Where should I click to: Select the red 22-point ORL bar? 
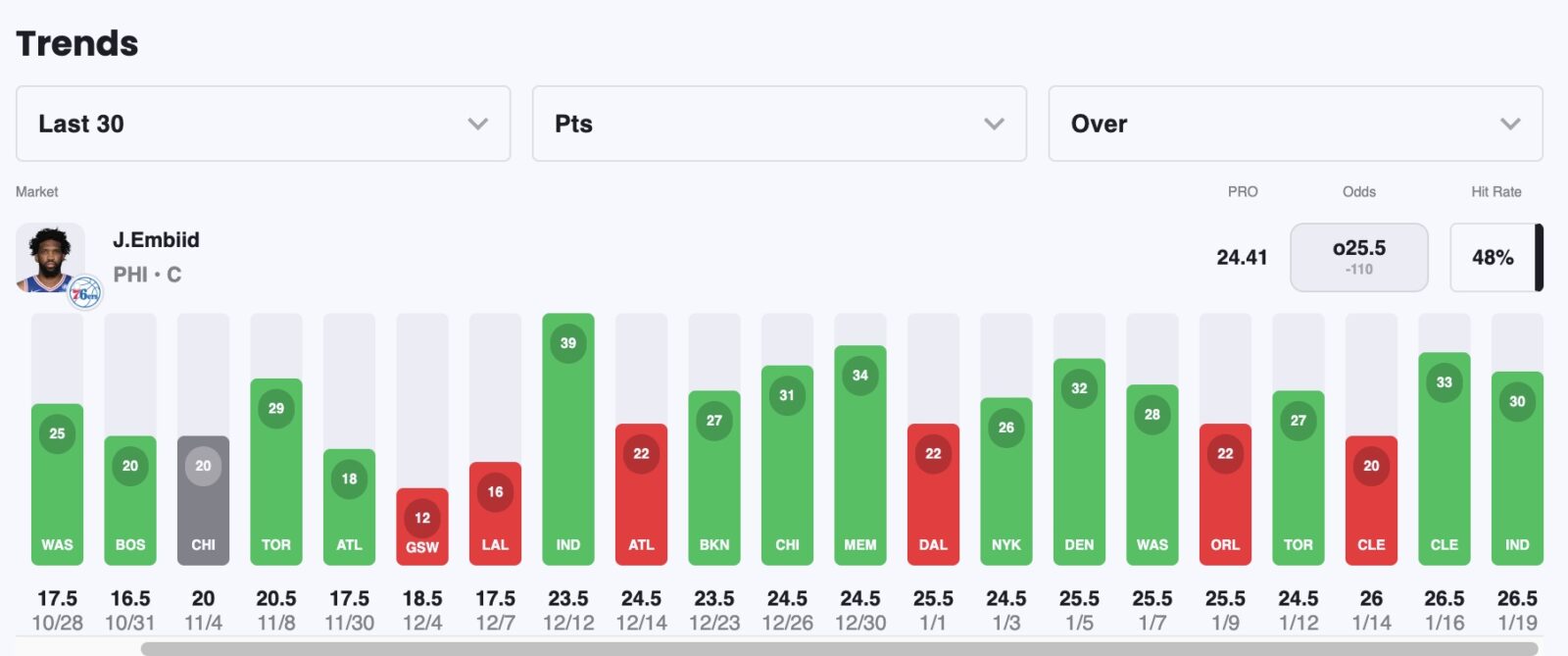pyautogui.click(x=1225, y=494)
